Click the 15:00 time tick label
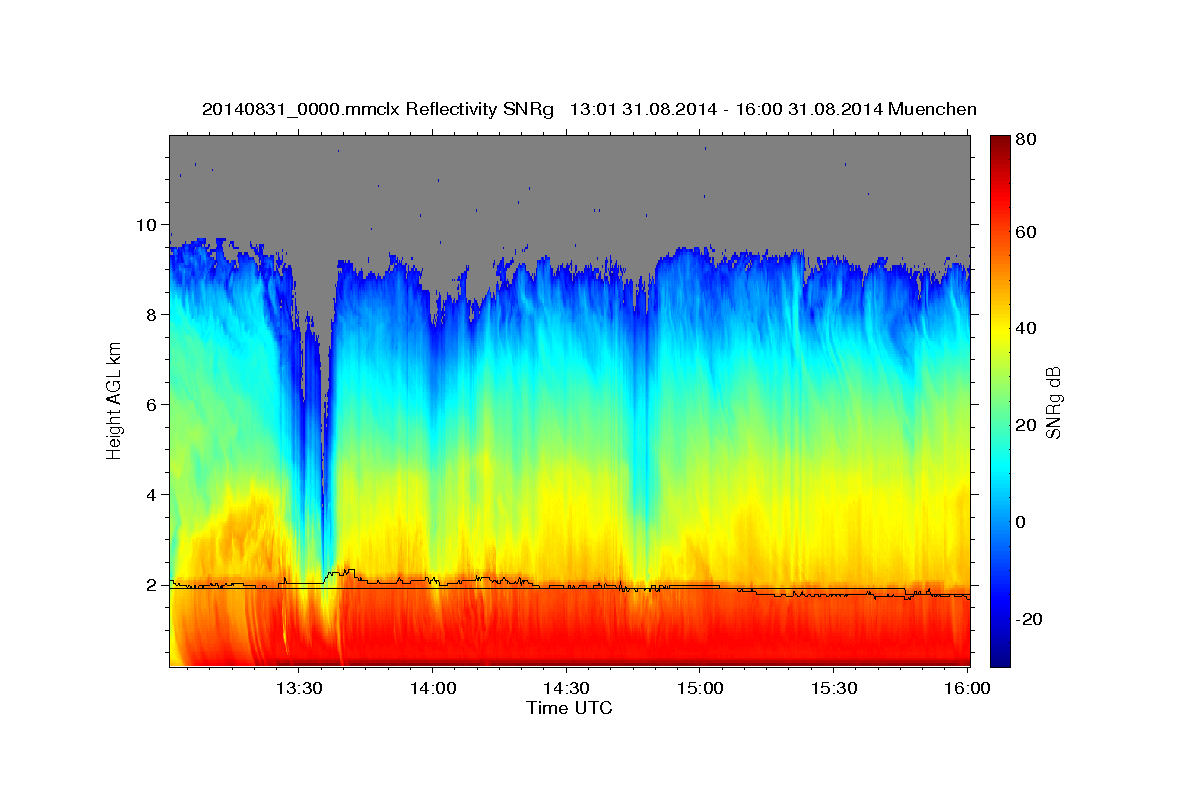This screenshot has height=800, width=1200. click(700, 689)
